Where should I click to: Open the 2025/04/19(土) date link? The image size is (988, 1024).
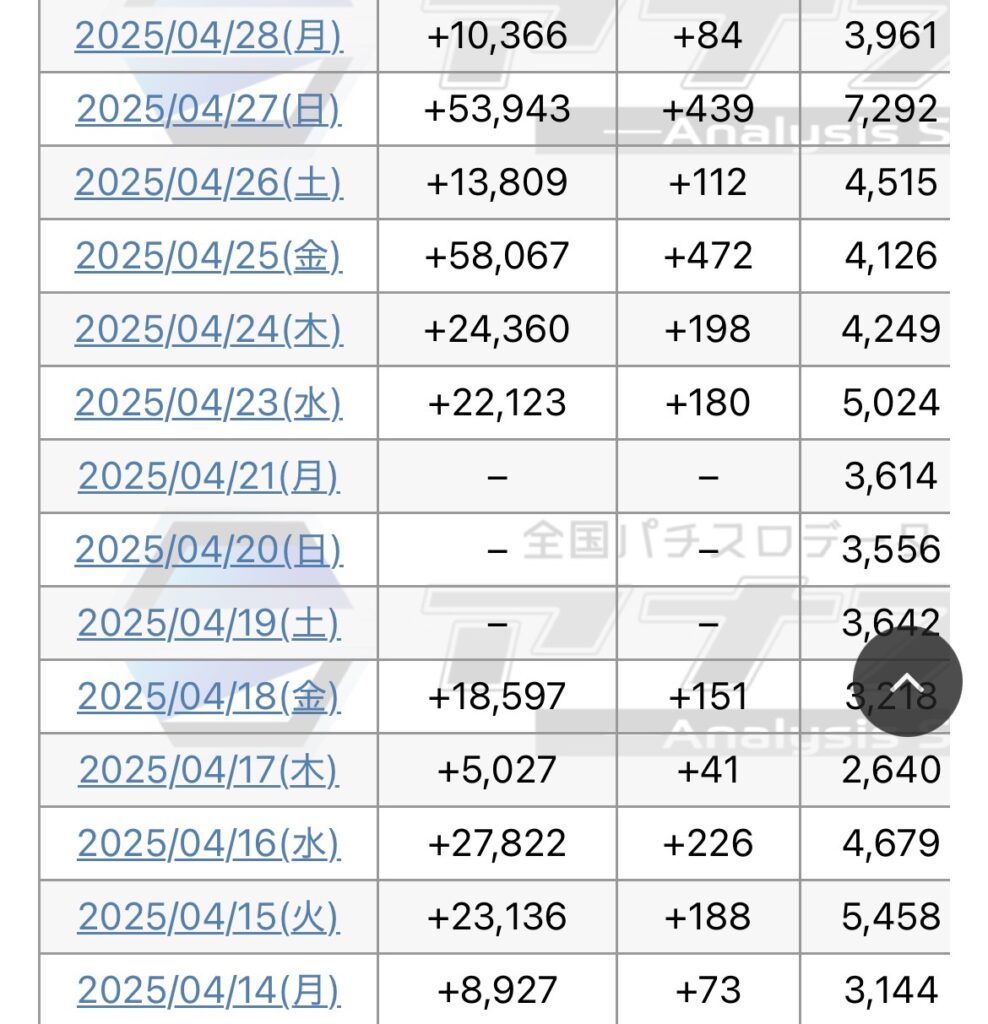[x=208, y=623]
